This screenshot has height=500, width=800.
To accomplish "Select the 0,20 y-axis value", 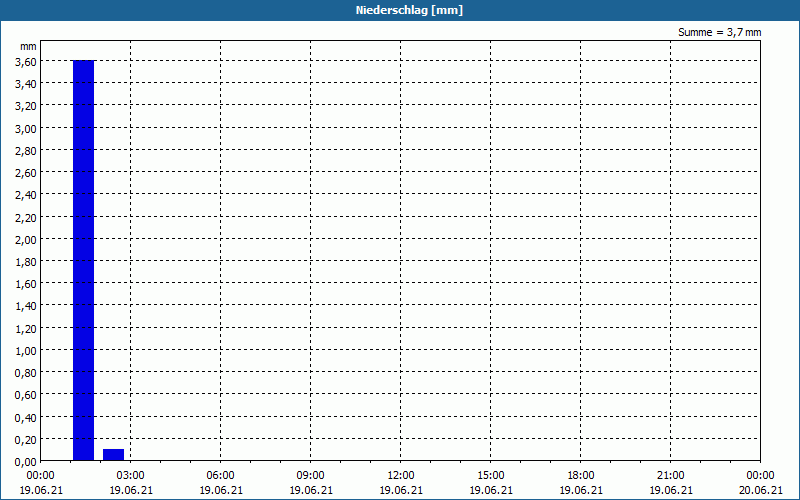I will (26, 439).
